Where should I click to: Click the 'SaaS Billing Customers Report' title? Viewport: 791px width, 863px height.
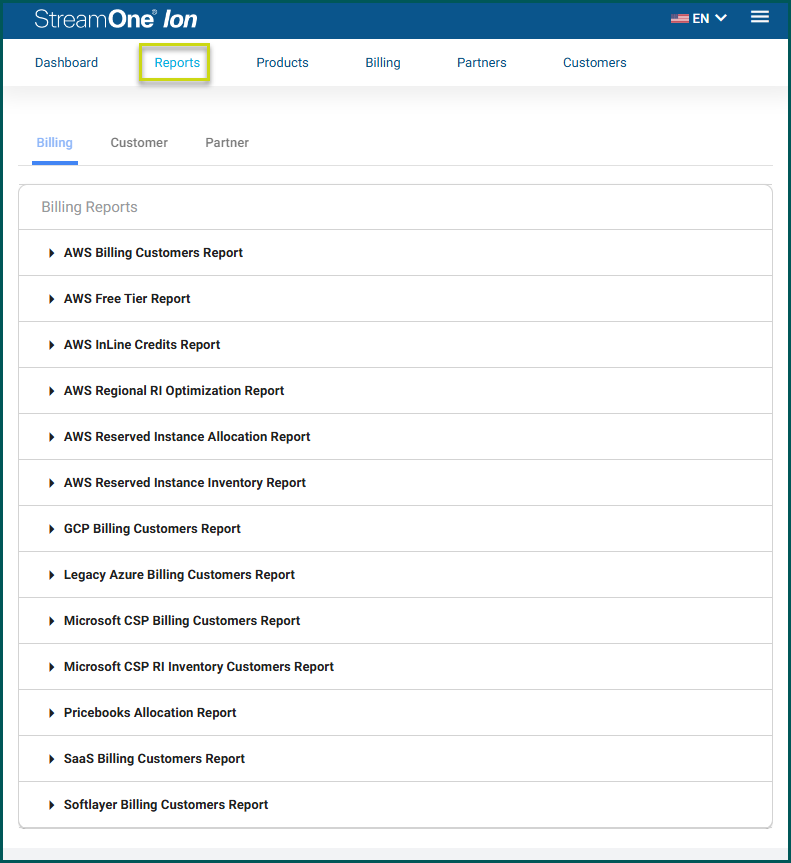[x=154, y=758]
